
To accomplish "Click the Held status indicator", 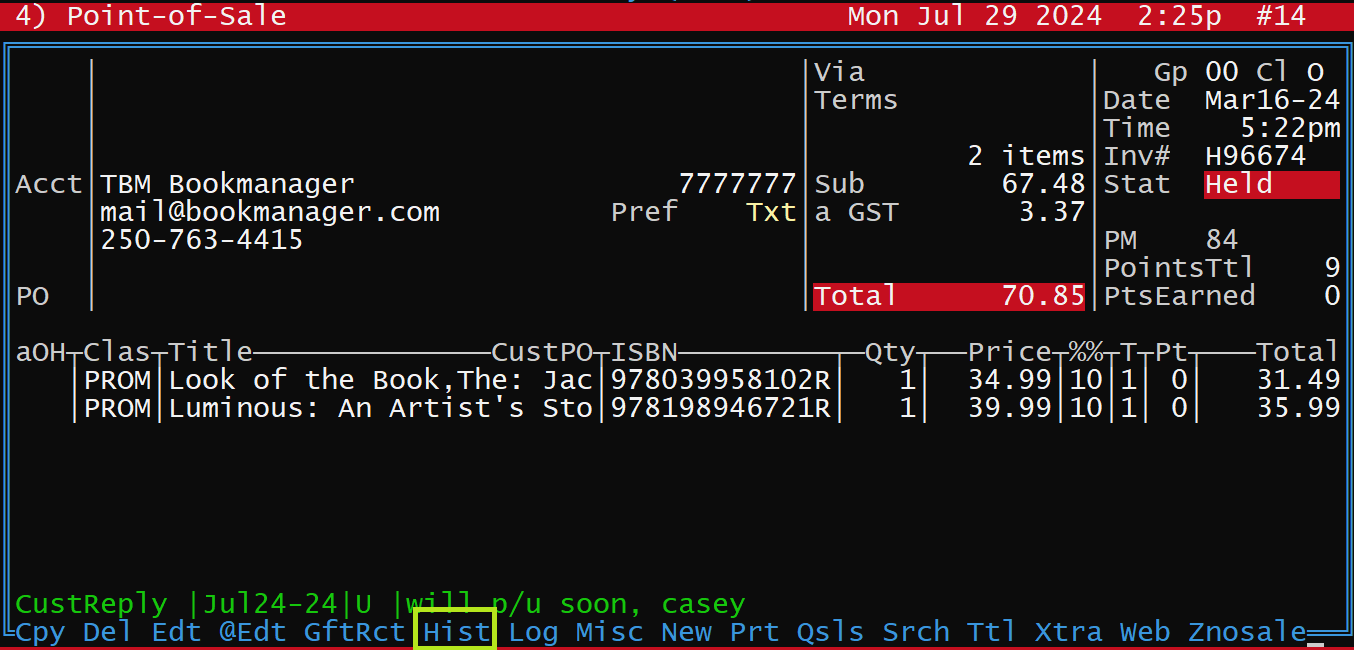I will click(1270, 183).
